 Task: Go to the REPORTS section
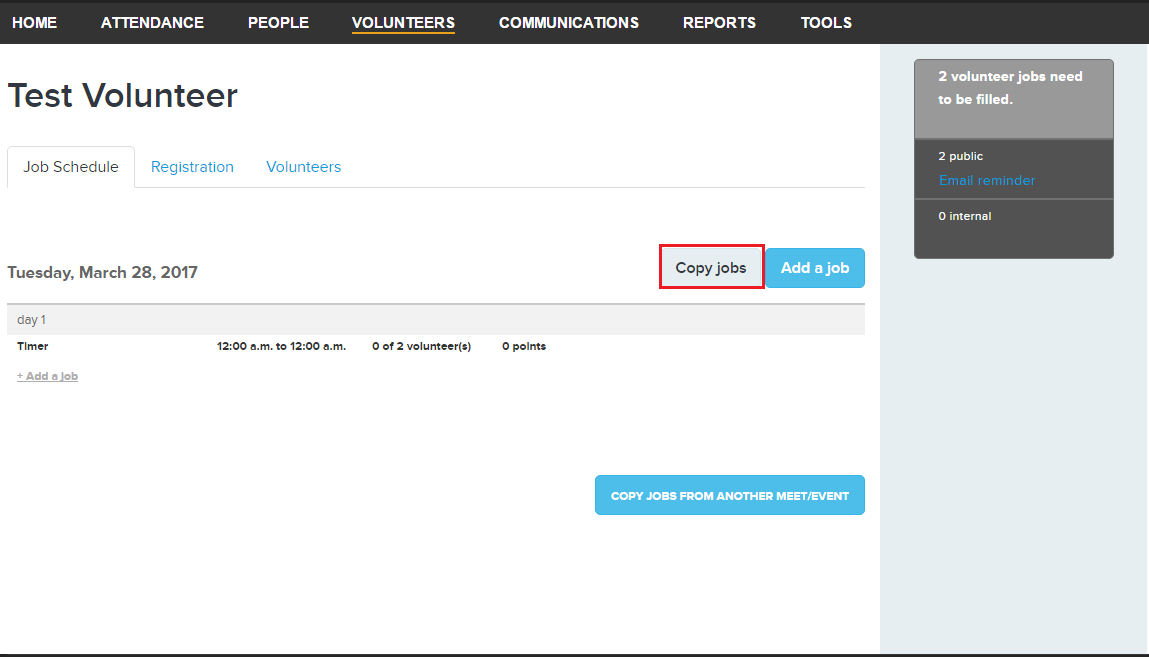[720, 23]
